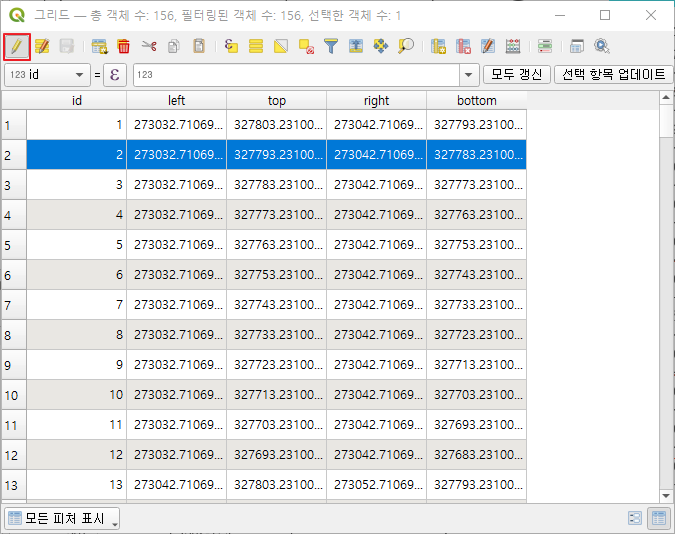
Task: Open the field calculator abacus icon
Action: click(513, 46)
